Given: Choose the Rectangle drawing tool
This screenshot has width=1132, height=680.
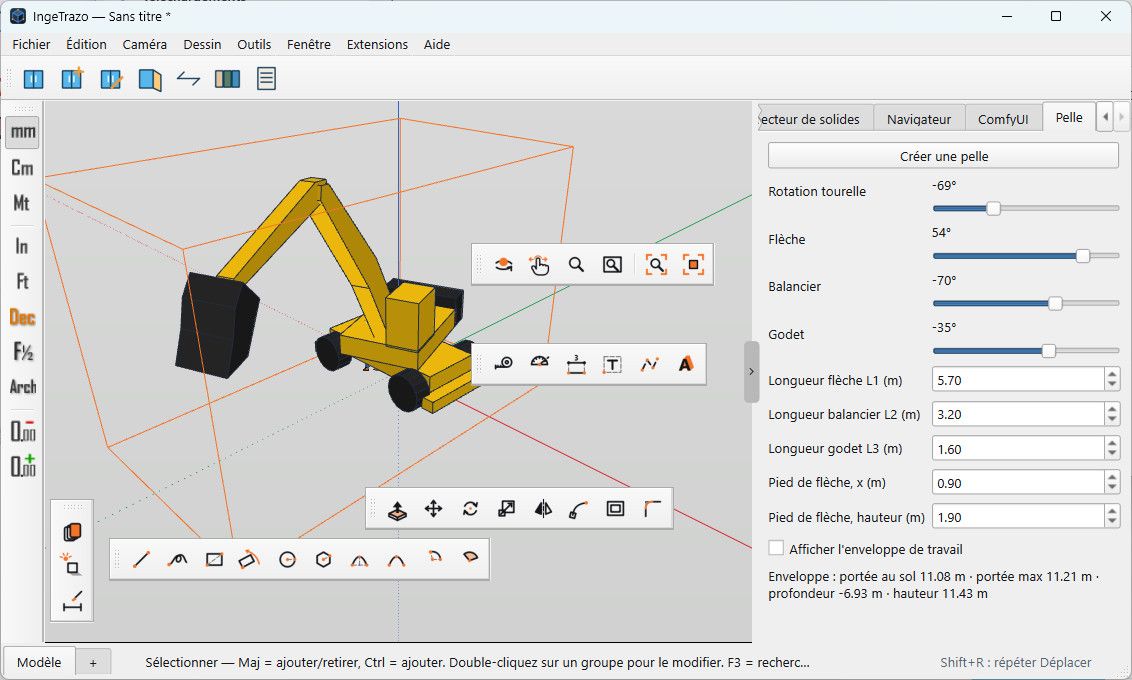Looking at the screenshot, I should [214, 559].
